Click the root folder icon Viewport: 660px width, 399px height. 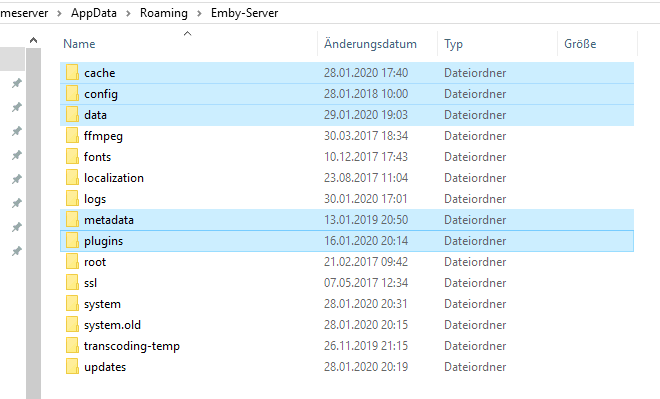click(x=72, y=262)
